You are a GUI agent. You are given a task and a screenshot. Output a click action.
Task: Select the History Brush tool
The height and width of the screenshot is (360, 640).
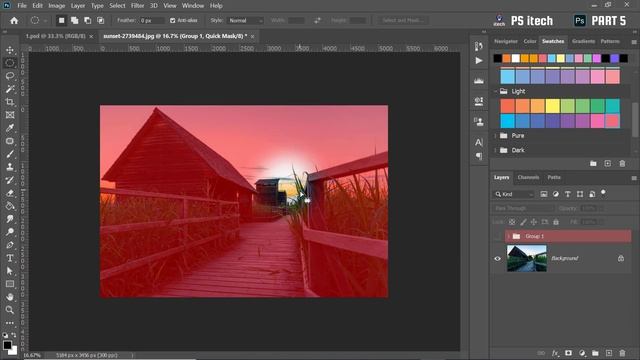(10, 180)
